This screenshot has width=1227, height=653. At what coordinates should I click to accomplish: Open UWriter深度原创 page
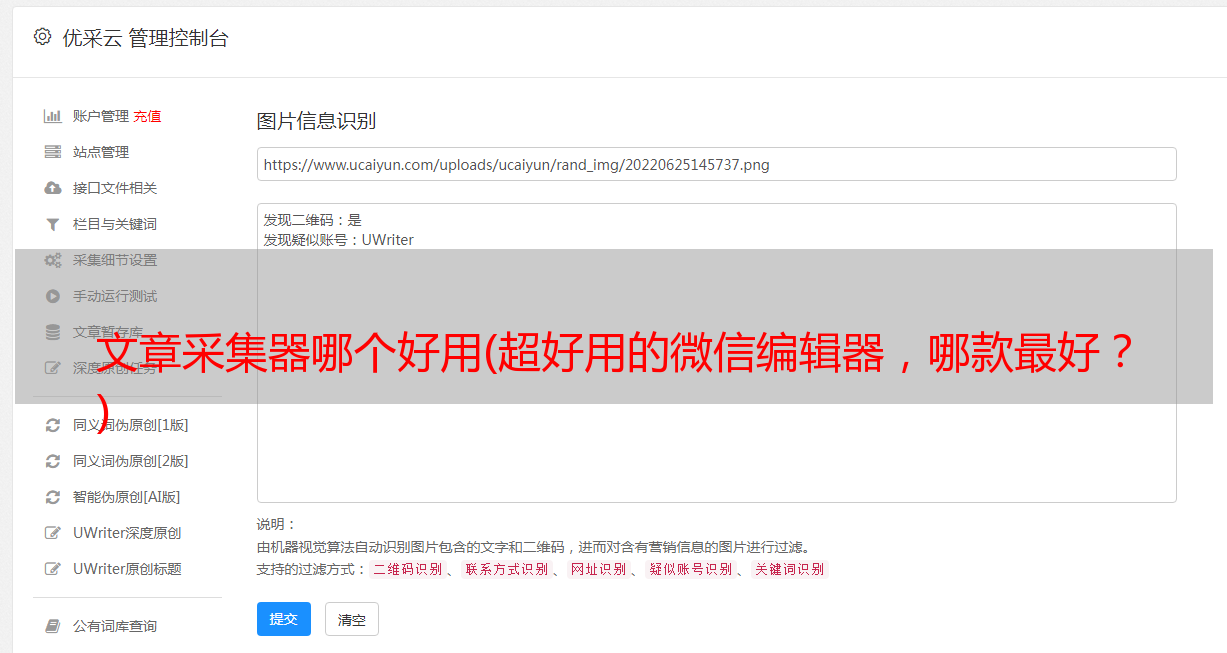[127, 533]
